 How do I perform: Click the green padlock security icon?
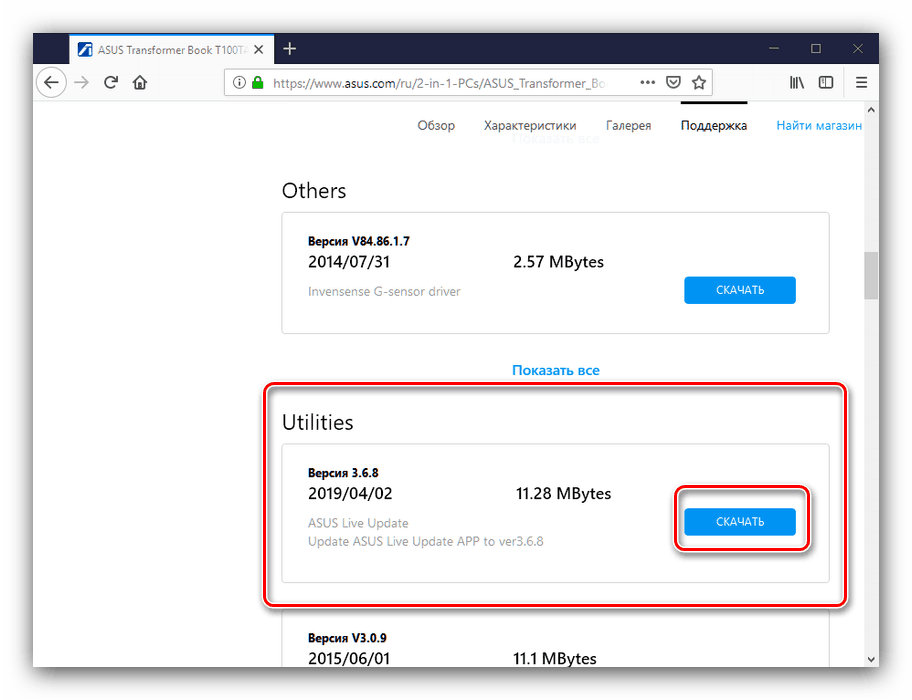258,83
